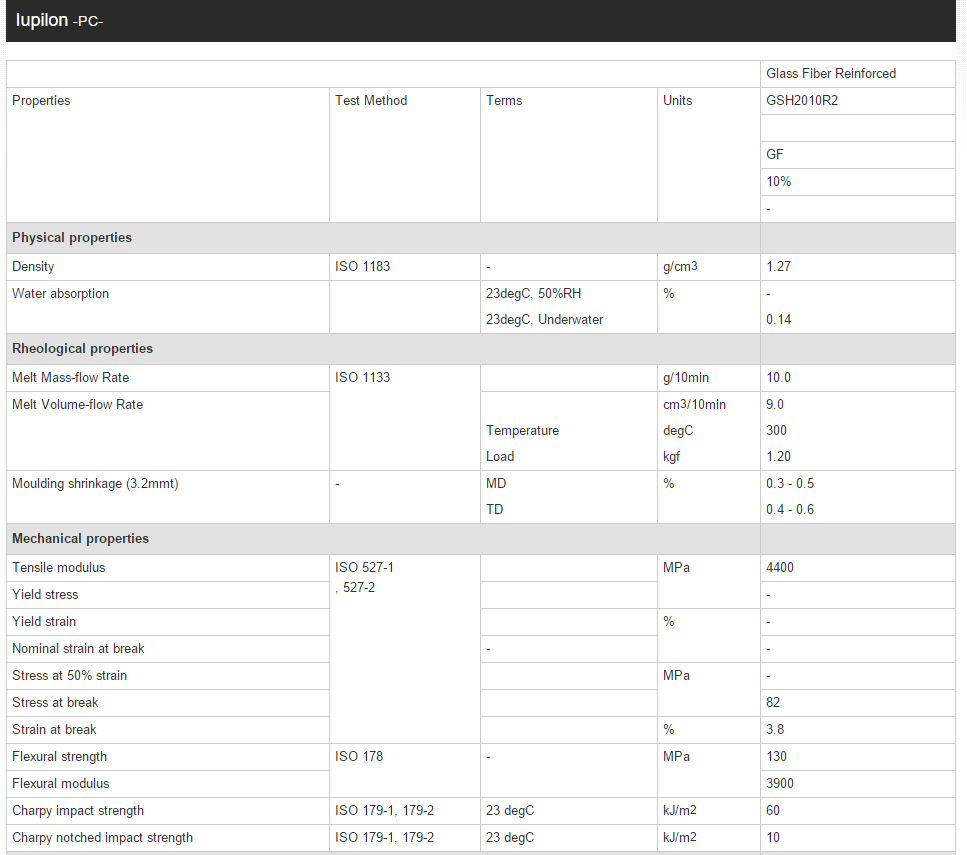
Task: Select tensile modulus value 4400
Action: coord(780,568)
